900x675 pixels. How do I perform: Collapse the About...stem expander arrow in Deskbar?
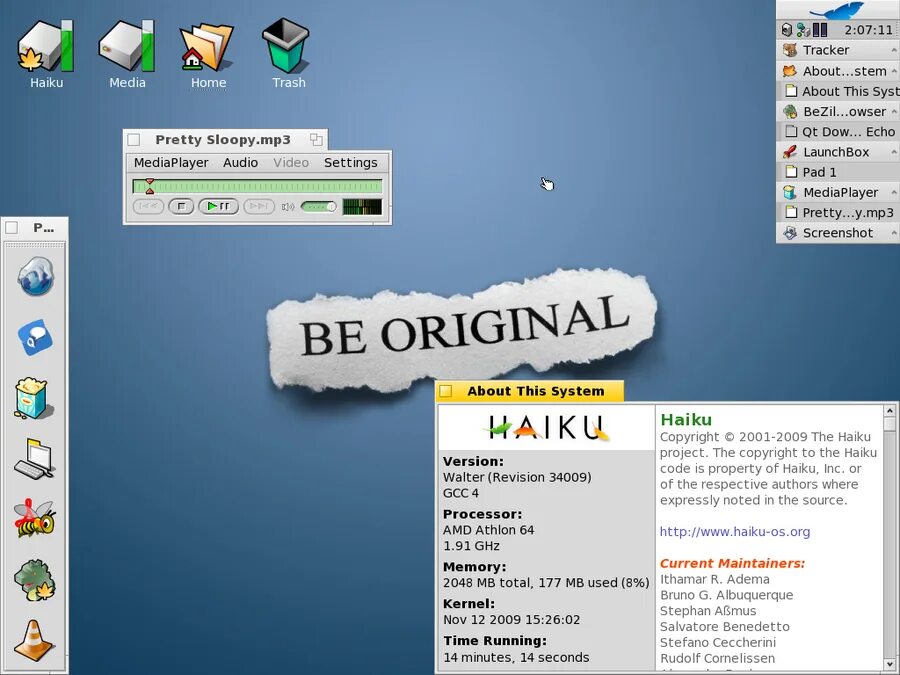click(x=894, y=71)
